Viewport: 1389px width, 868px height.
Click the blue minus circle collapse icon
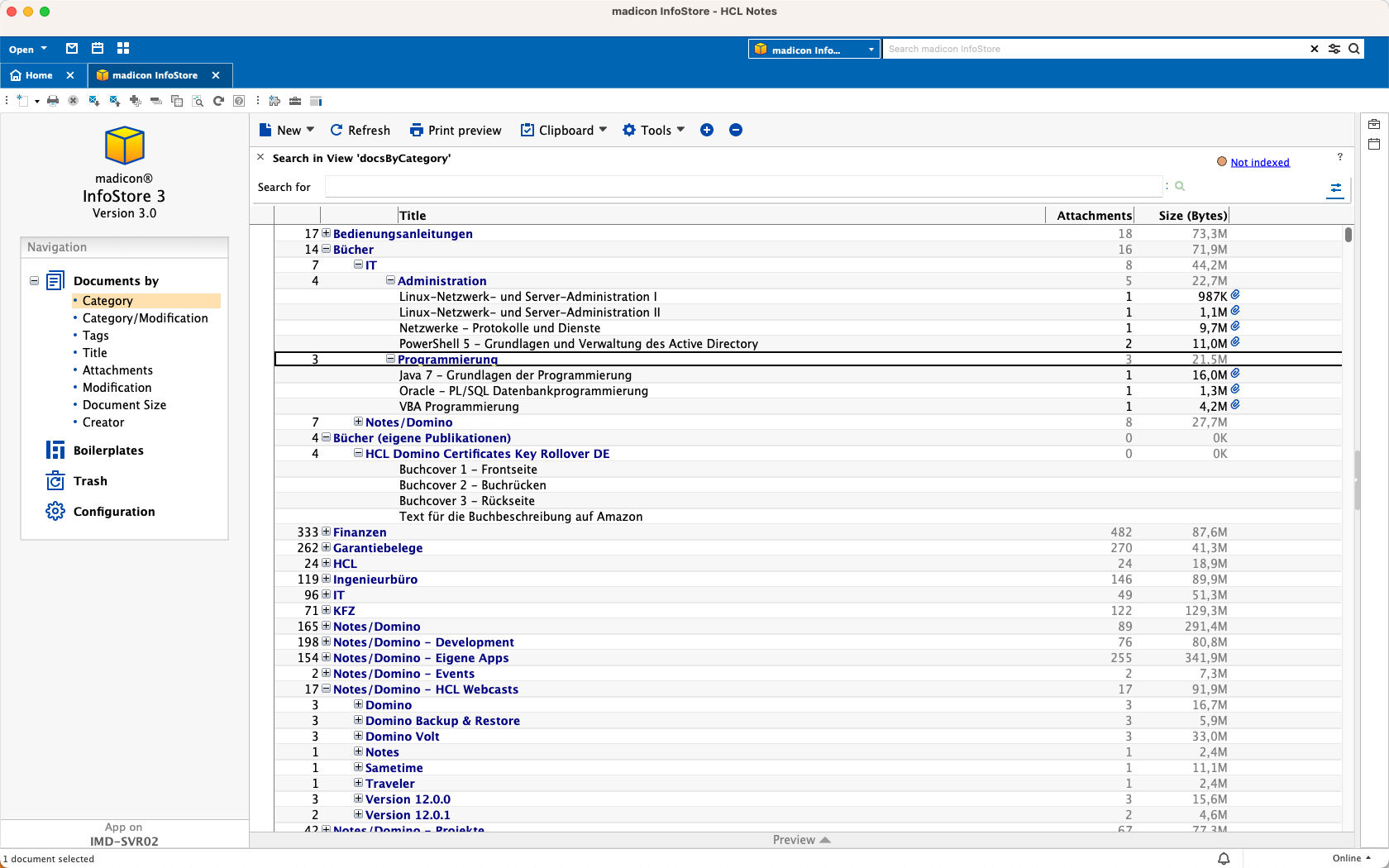tap(736, 130)
